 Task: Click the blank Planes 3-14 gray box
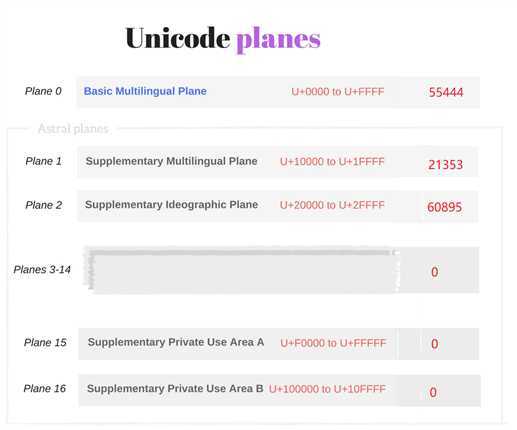tap(242, 270)
